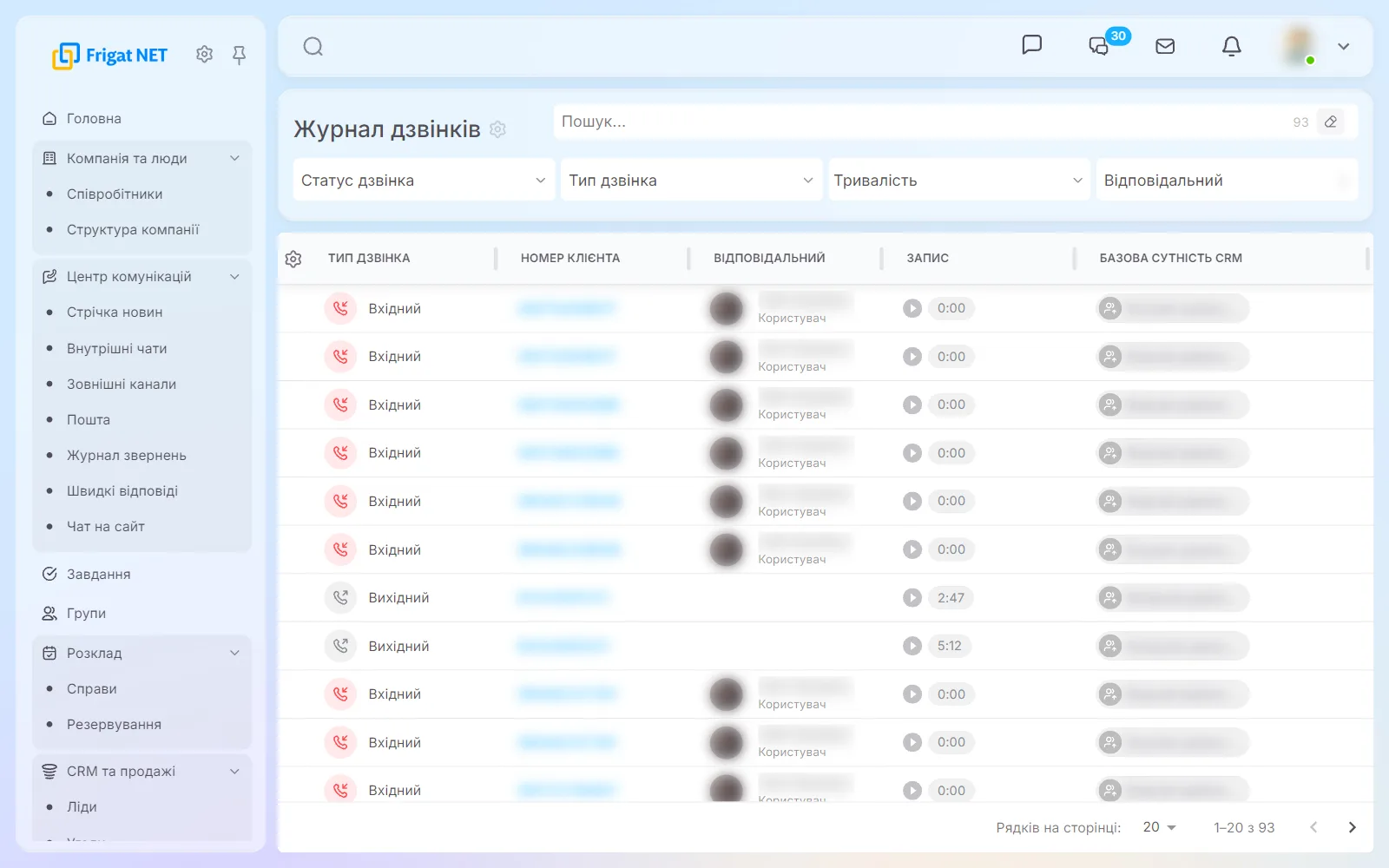Click the ЗАПИС column header

tap(927, 258)
